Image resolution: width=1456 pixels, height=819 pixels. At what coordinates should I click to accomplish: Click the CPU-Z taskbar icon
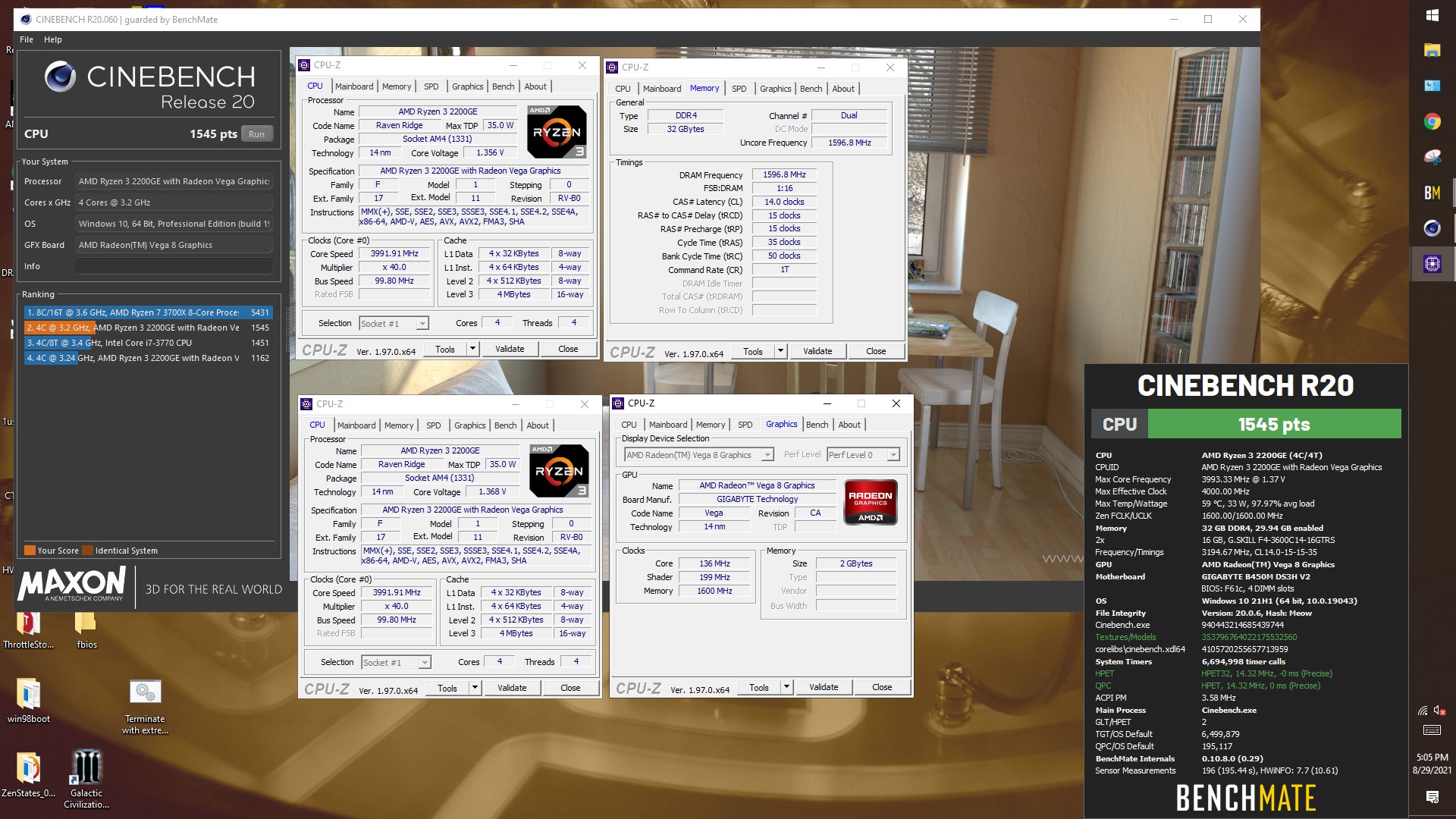[1432, 264]
